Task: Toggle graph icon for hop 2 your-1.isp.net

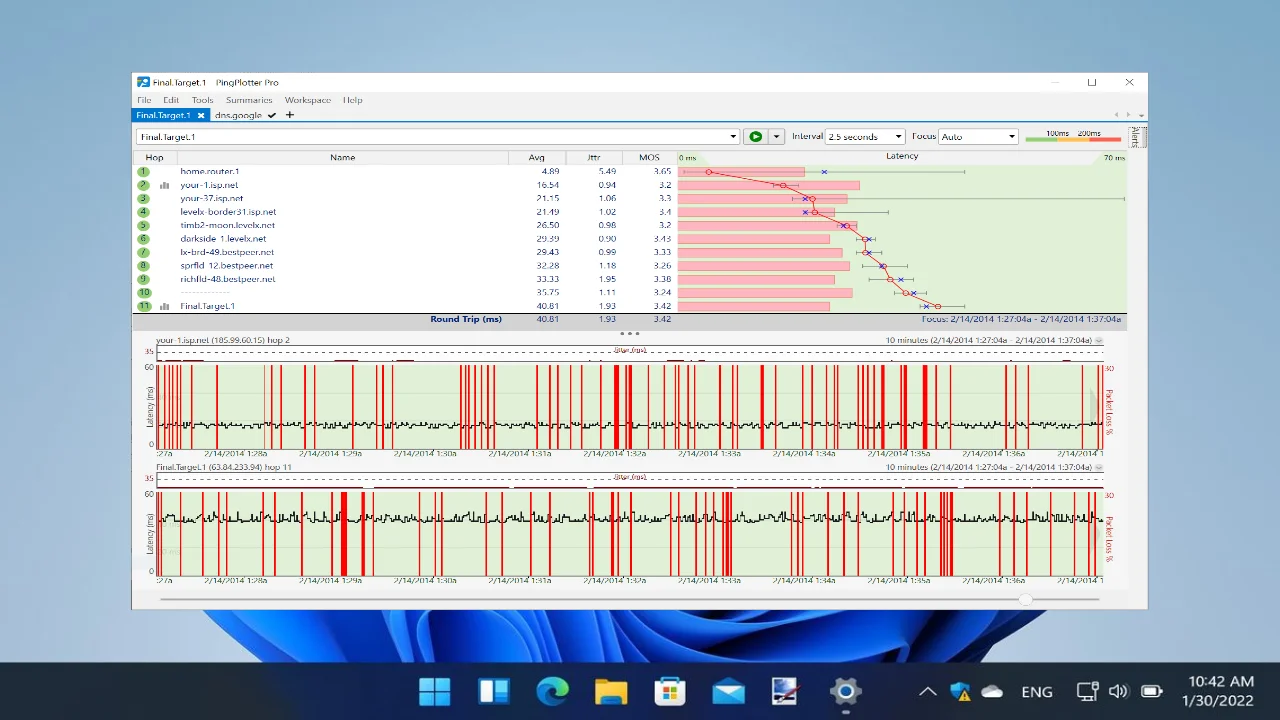Action: pyautogui.click(x=165, y=185)
